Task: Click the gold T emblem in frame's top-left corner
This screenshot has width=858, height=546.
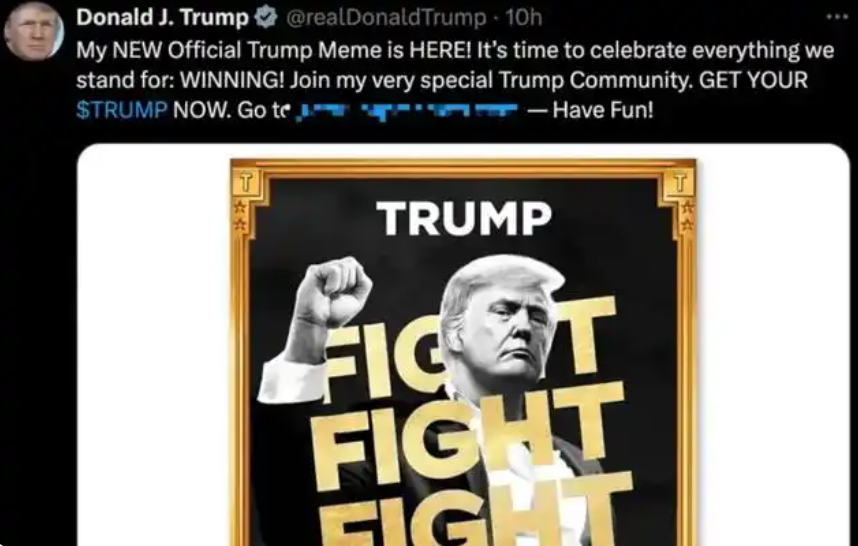Action: [x=246, y=182]
